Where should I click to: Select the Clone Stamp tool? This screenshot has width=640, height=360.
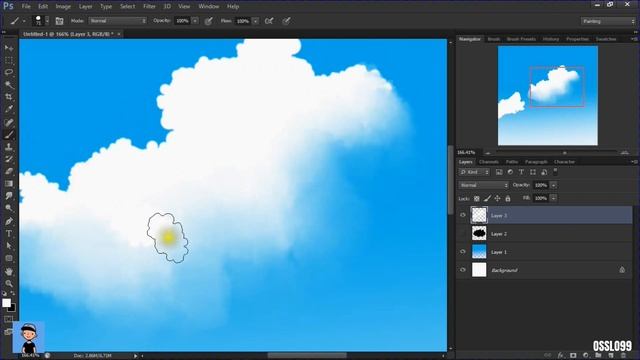[9, 147]
